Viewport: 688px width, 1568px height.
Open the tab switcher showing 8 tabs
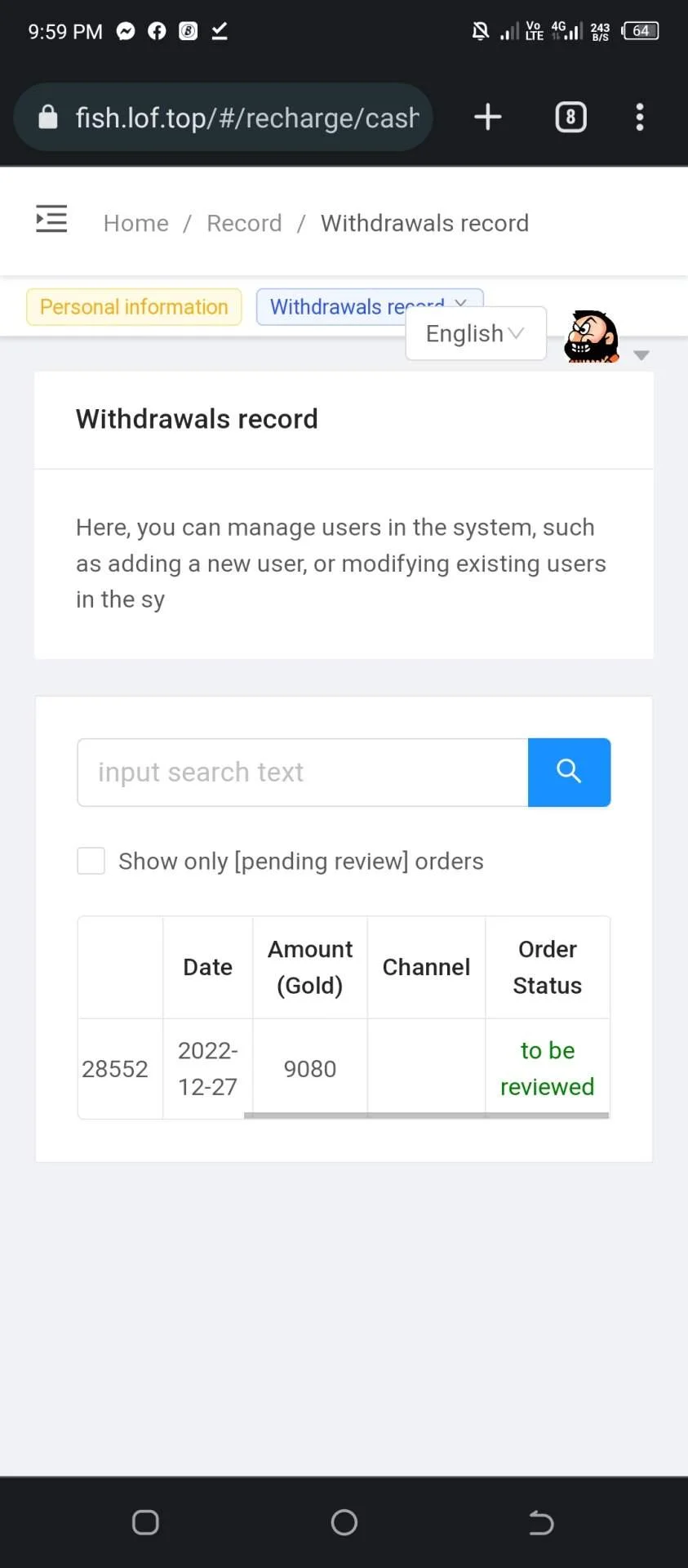(x=570, y=118)
